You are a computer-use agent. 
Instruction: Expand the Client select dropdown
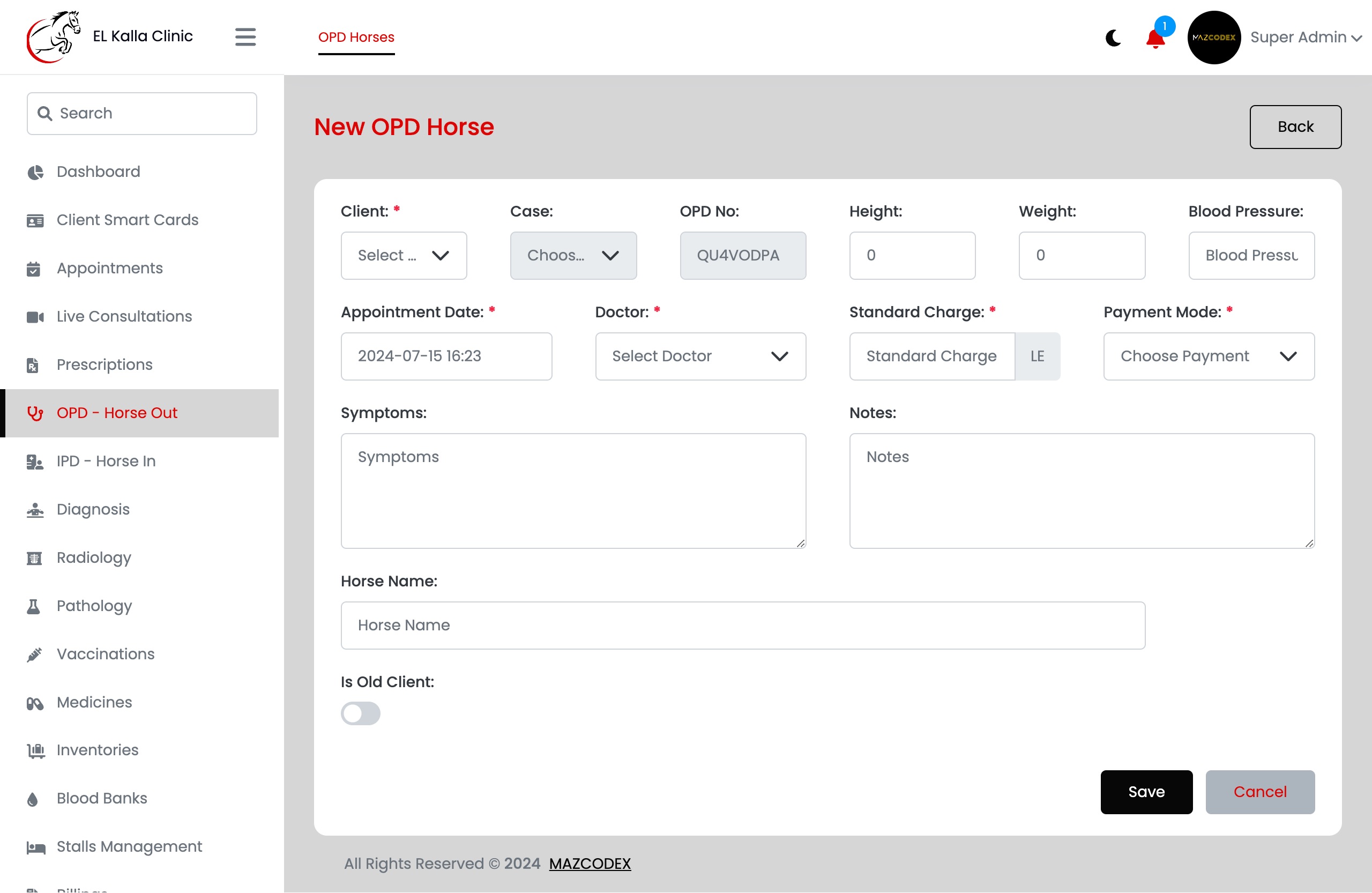click(404, 255)
